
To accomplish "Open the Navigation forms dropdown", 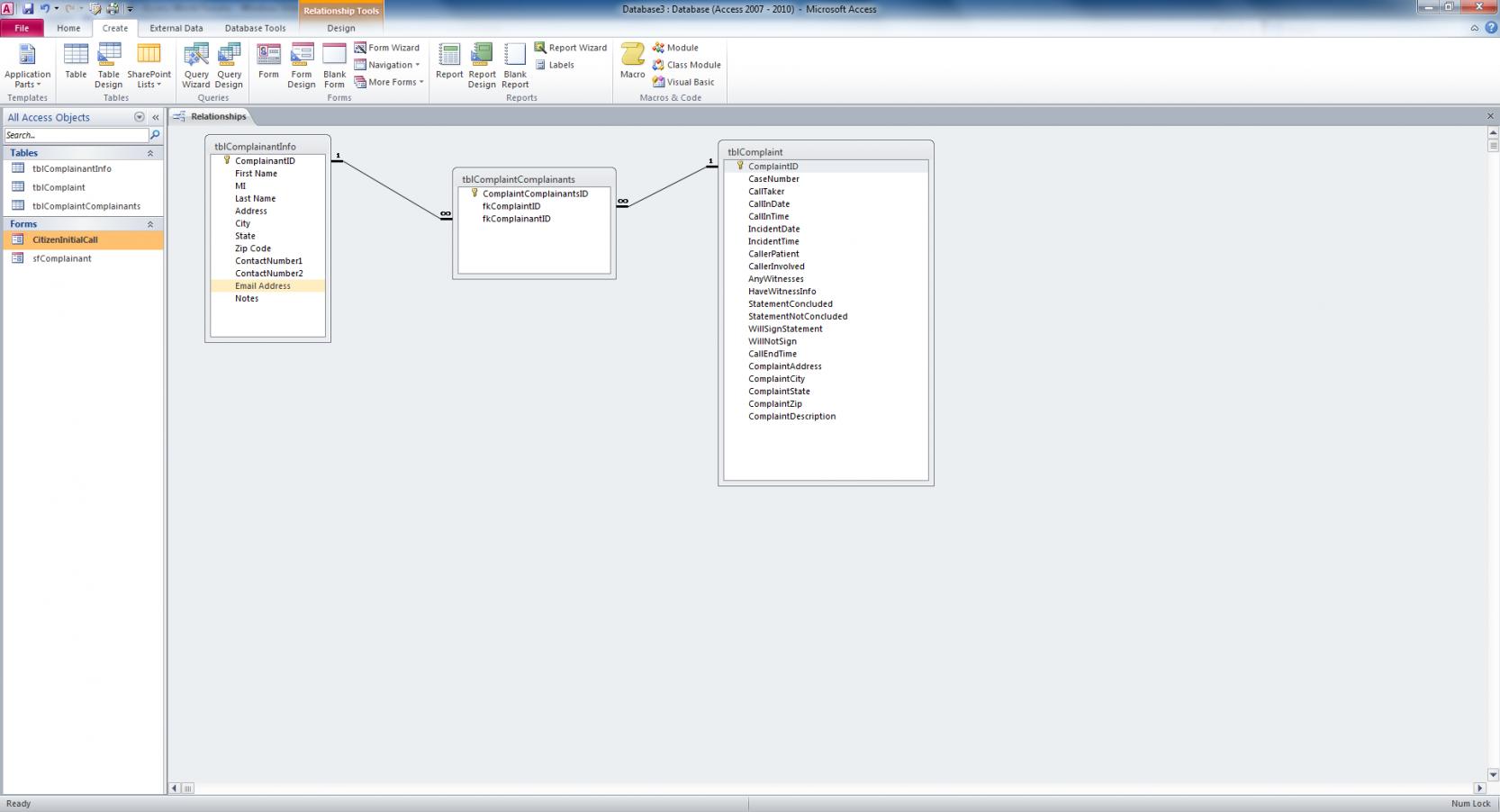I will point(387,65).
